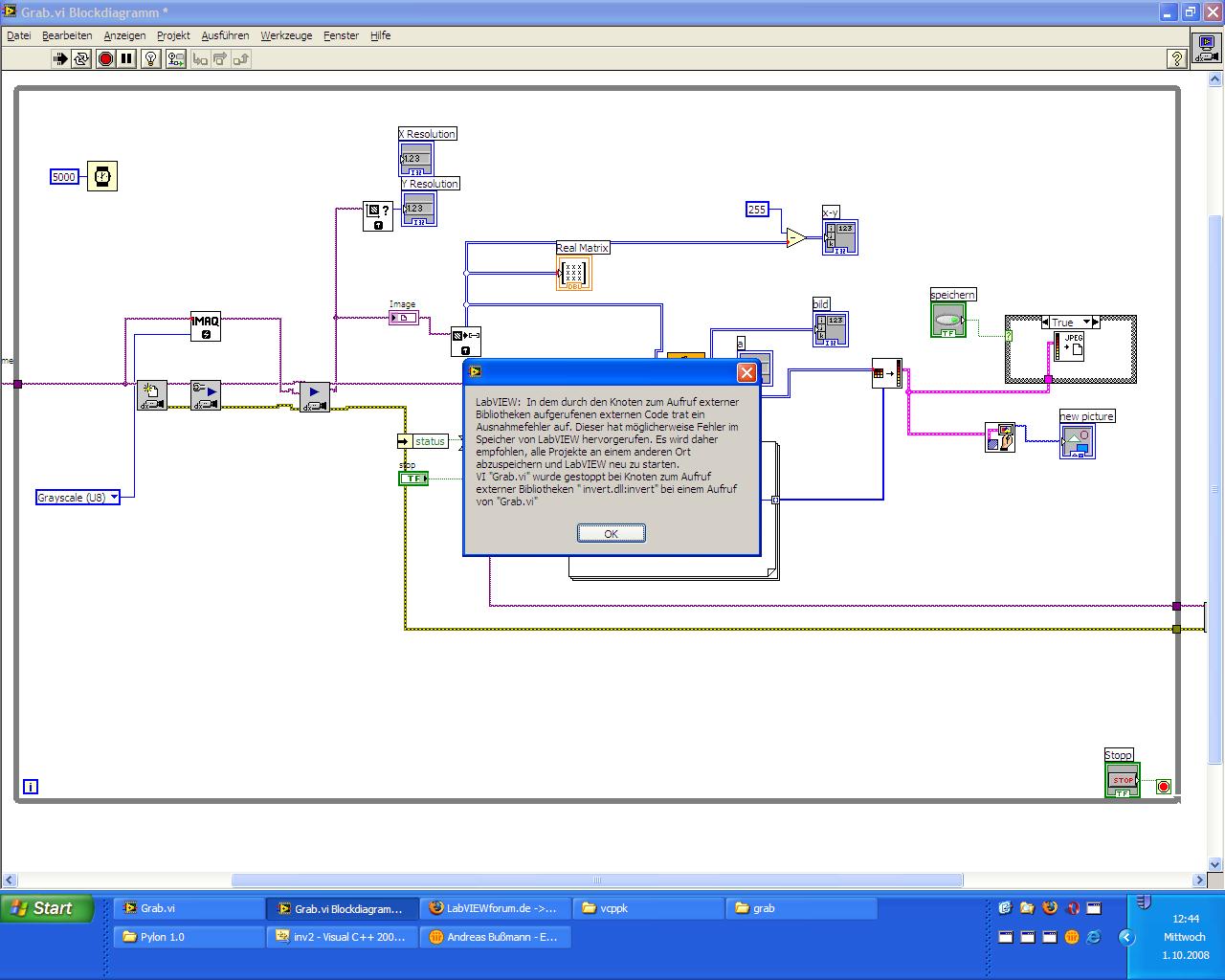Click the loop iteration terminal i
This screenshot has width=1225, height=980.
[x=31, y=787]
